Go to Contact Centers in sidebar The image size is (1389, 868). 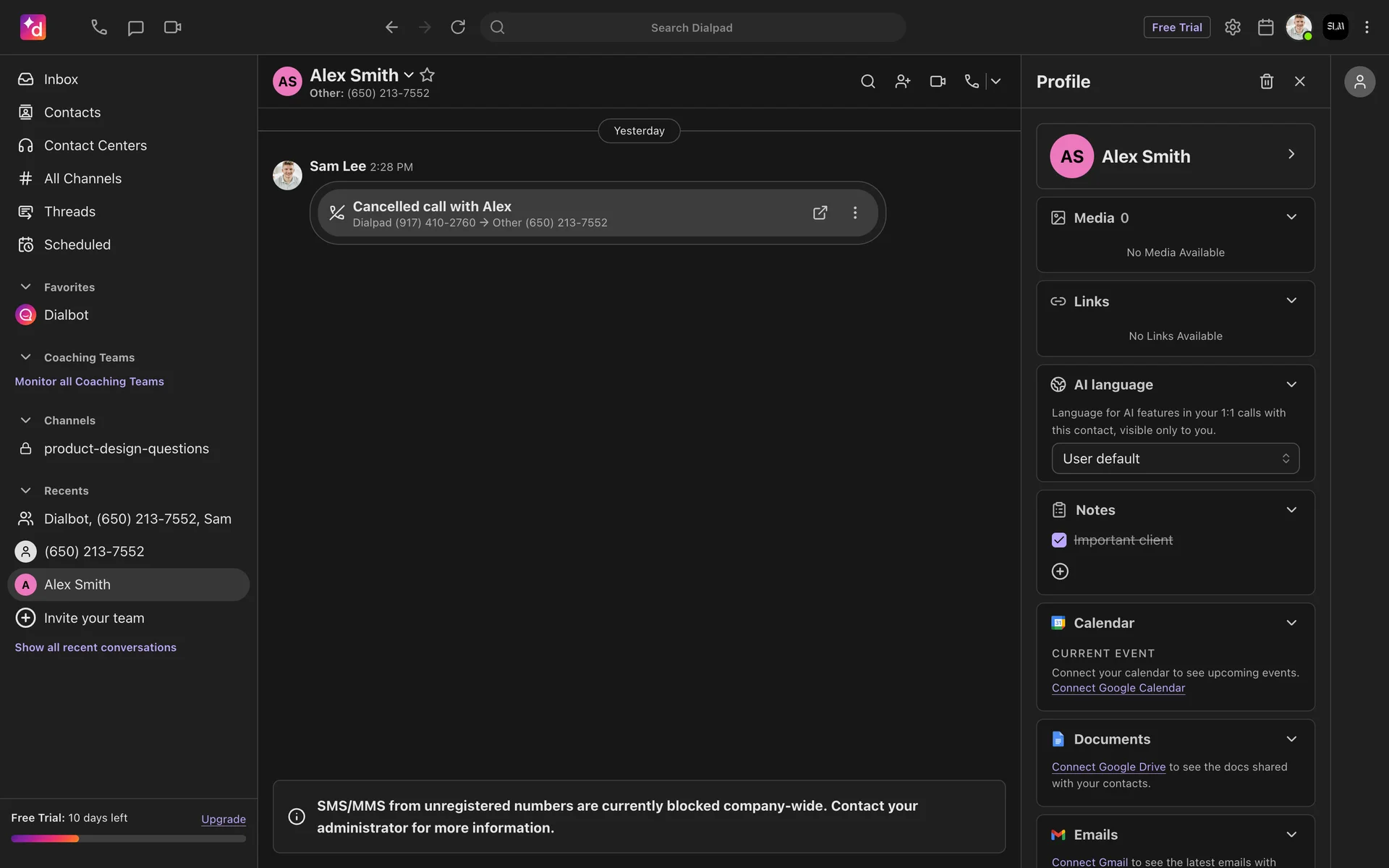coord(95,145)
